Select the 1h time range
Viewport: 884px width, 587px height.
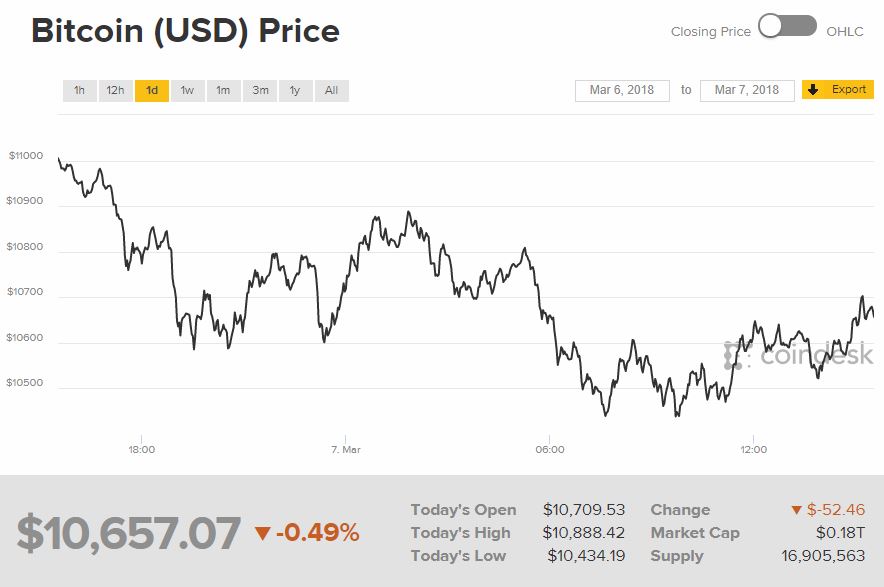click(x=79, y=91)
